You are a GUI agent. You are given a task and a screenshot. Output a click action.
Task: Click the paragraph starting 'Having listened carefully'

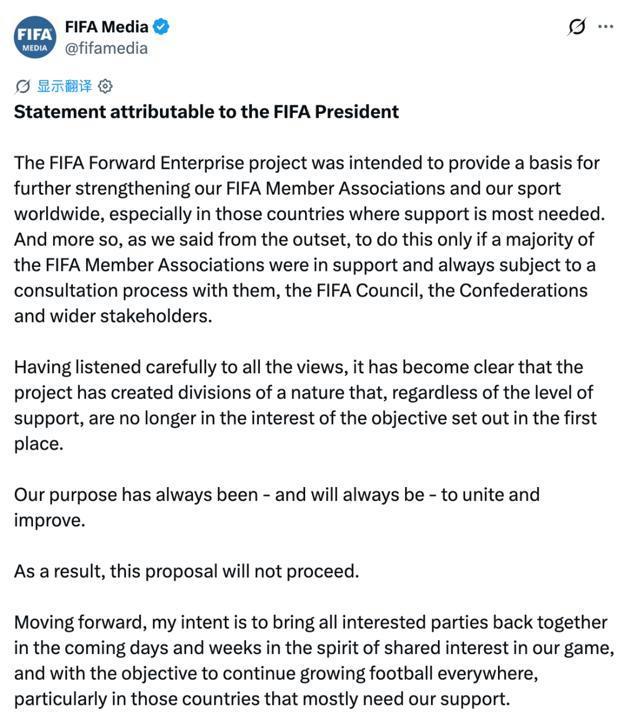pos(305,405)
